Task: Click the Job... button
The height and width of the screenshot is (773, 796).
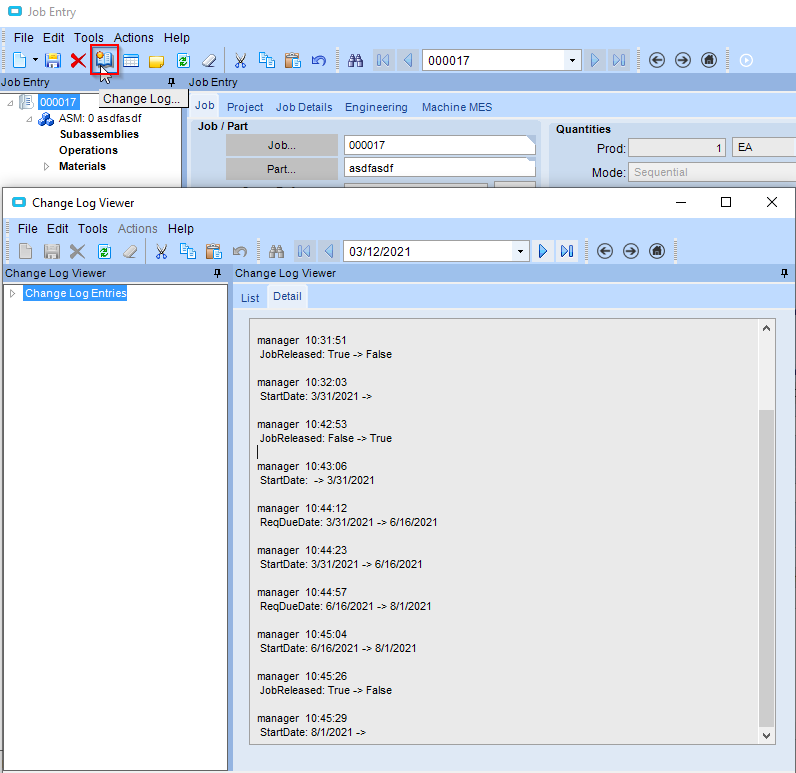Action: coord(281,145)
